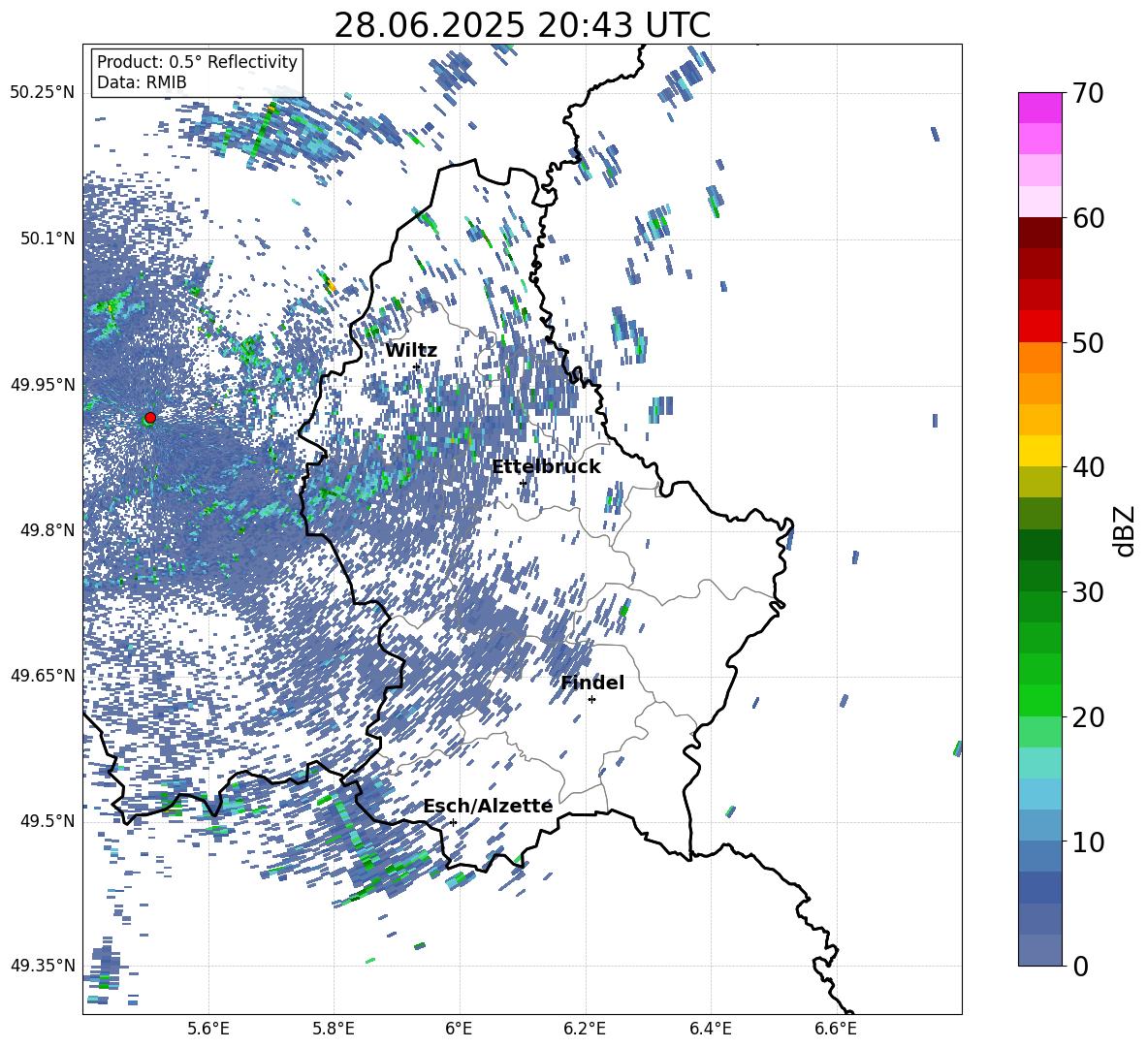This screenshot has width=1148, height=1048.
Task: Click the 5.8°E longitude label
Action: point(334,1029)
